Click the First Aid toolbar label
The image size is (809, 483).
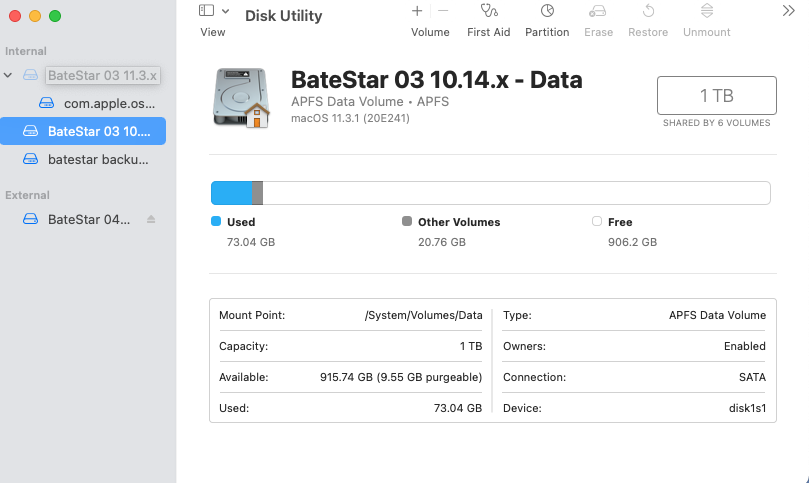489,32
